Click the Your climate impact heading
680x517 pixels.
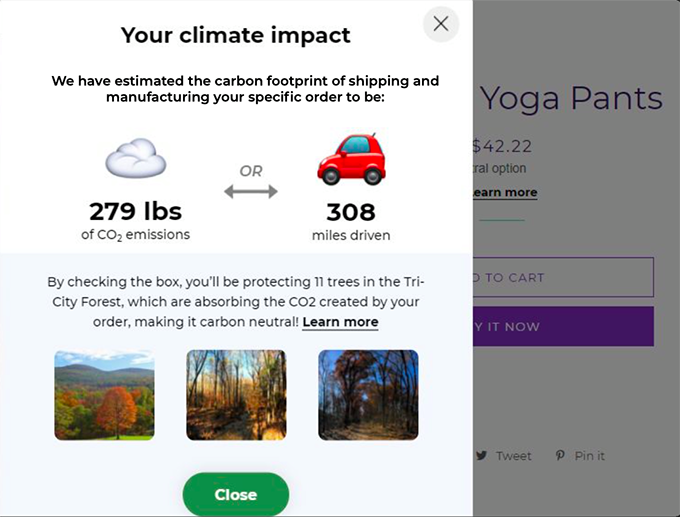[x=236, y=36]
